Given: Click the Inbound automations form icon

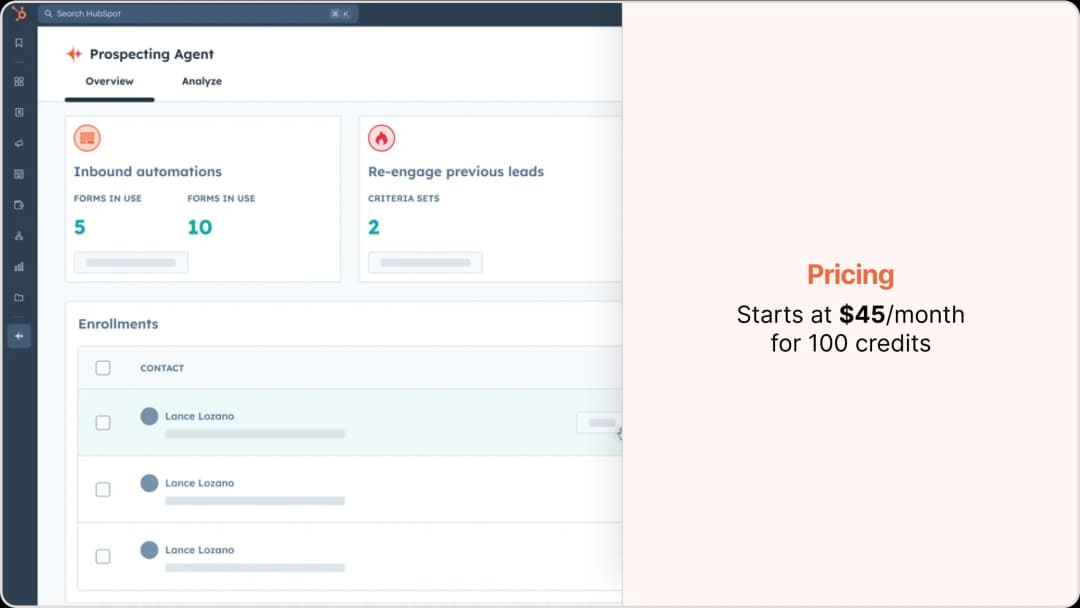Looking at the screenshot, I should 87,138.
